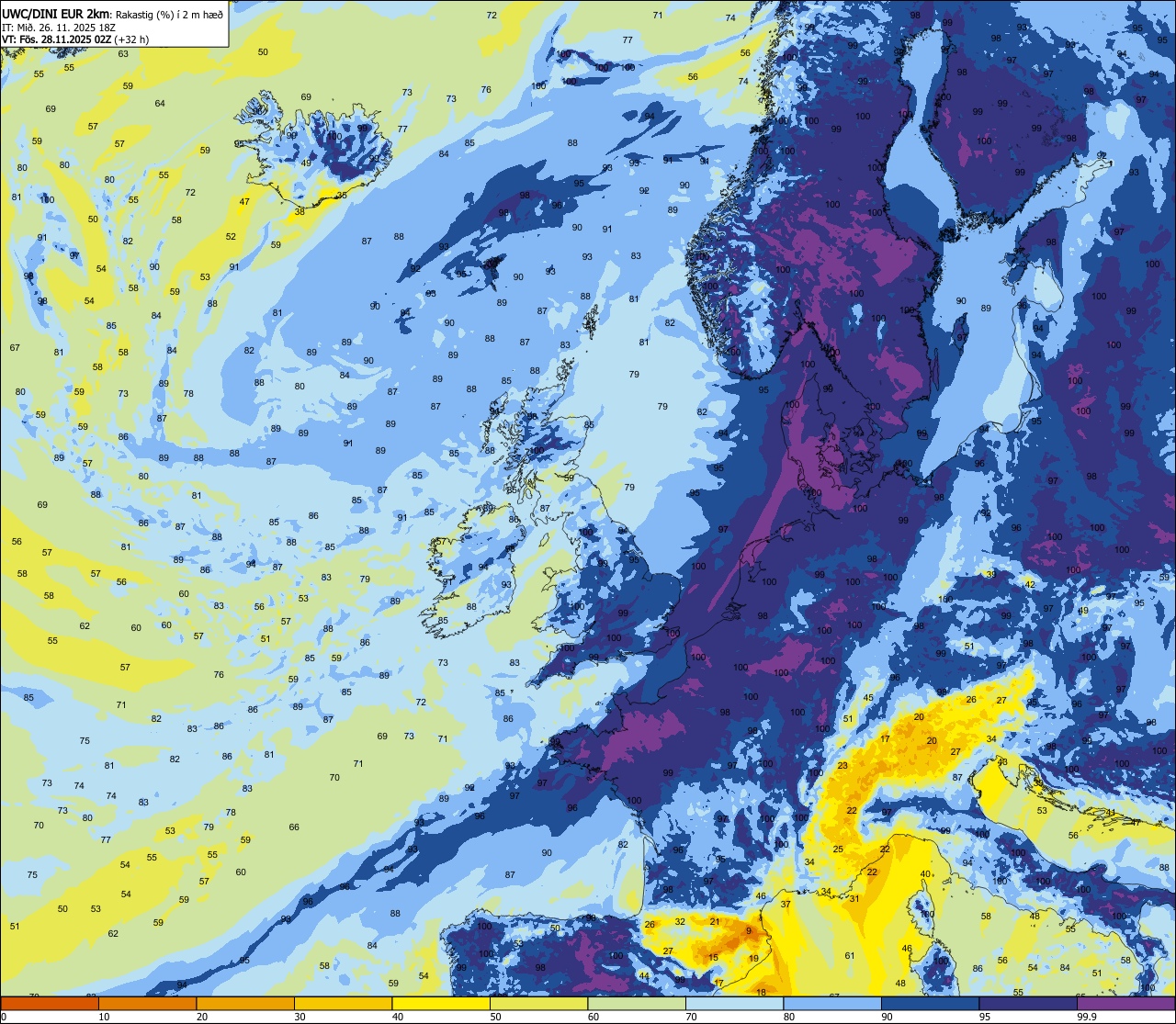The width and height of the screenshot is (1176, 1024).
Task: Click the 'VT: Fös. 28.11.2025 02Z (+32 h)' line
Action: point(75,39)
